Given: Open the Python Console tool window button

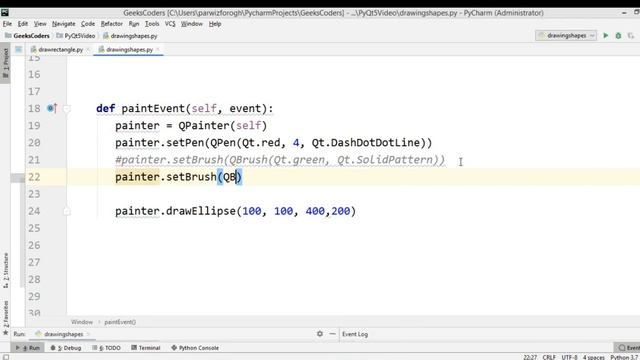Looking at the screenshot, I should click(x=195, y=348).
